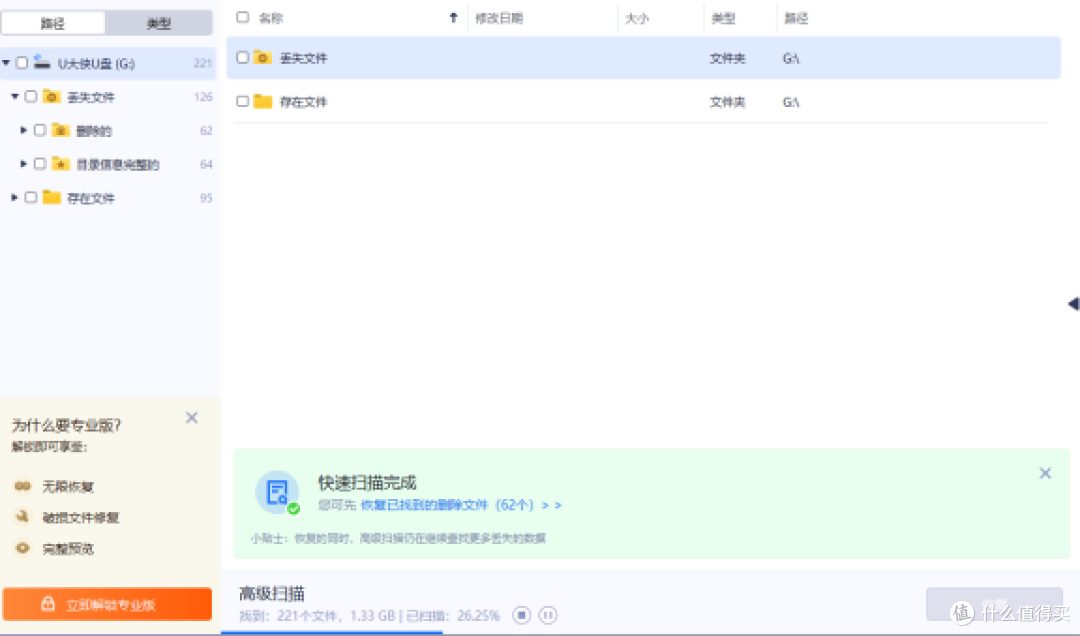
Task: Select the 存在文件 name in file list
Action: [x=303, y=102]
